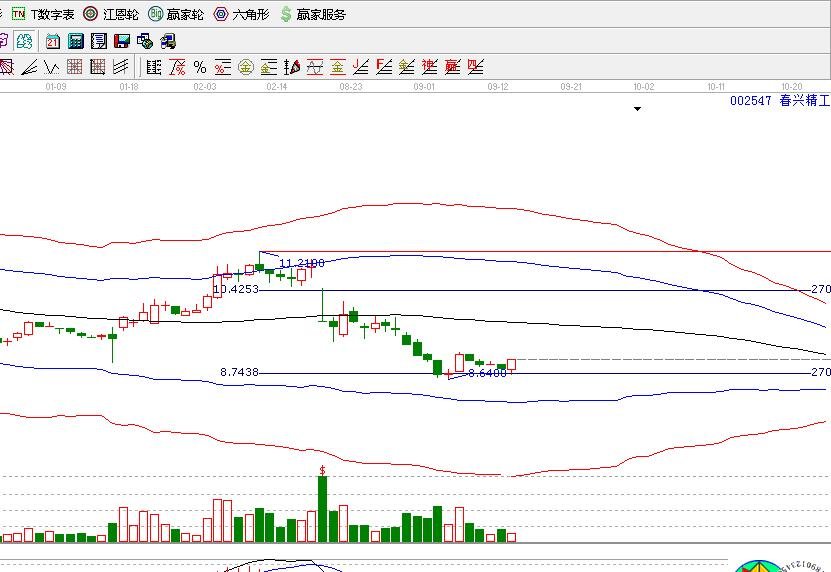This screenshot has height=572, width=831.
Task: Click the calendar icon showing 21
Action: pos(53,41)
